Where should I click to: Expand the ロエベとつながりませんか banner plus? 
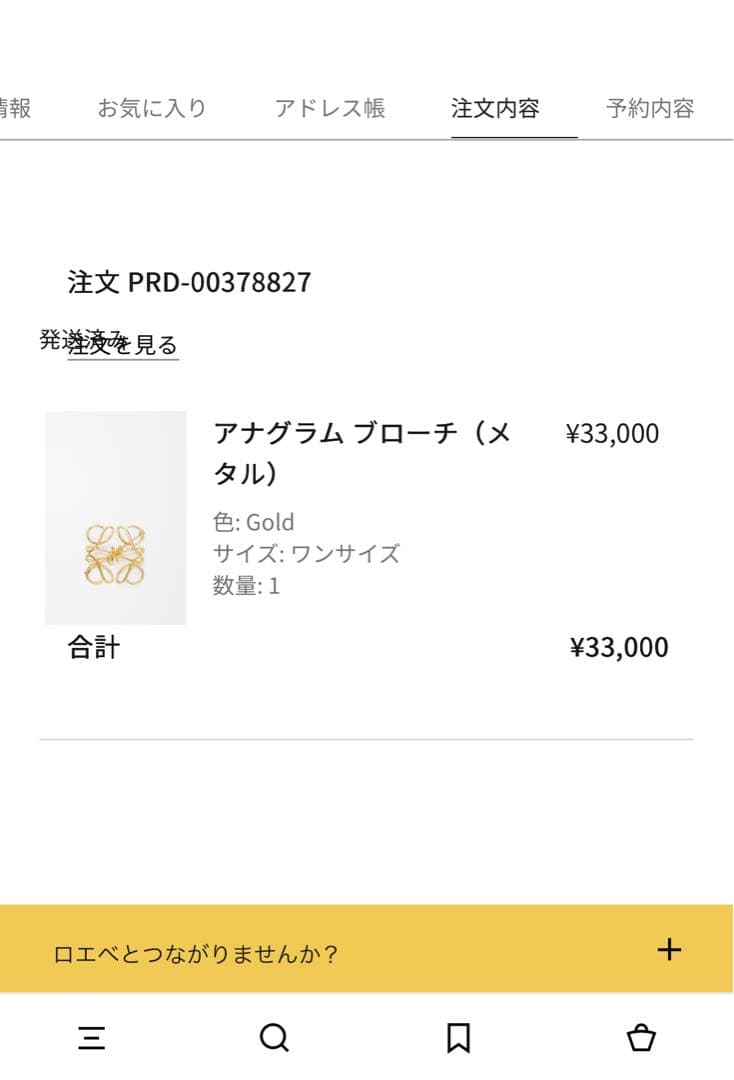669,950
